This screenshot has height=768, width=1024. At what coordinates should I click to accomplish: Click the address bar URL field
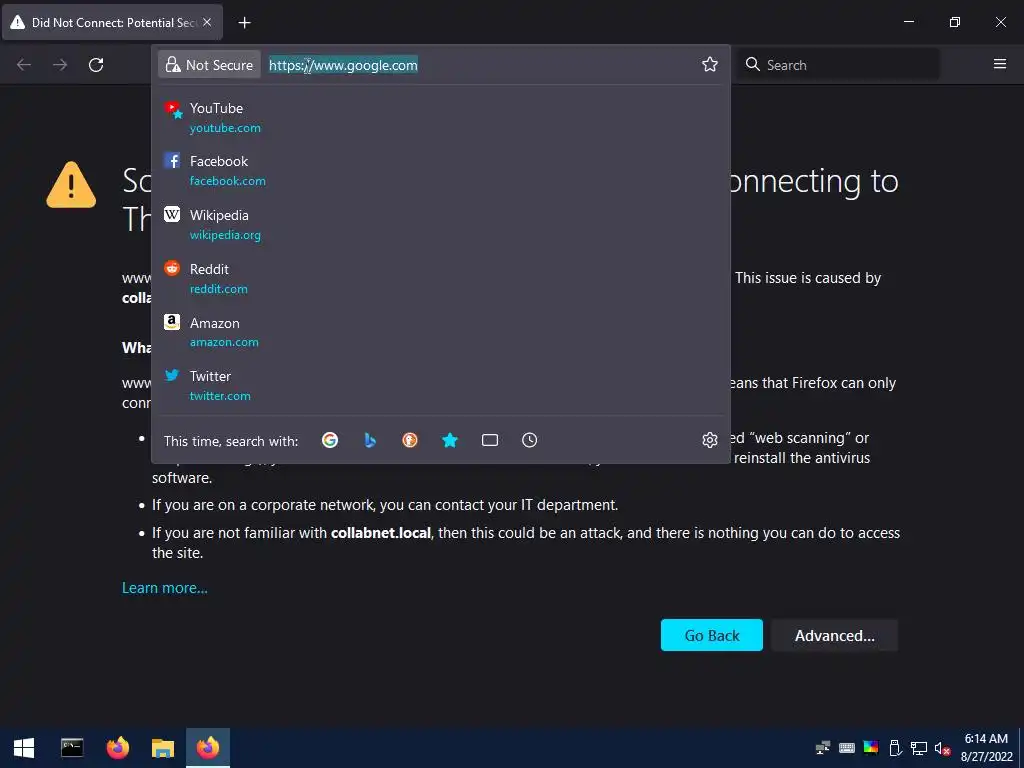click(480, 65)
